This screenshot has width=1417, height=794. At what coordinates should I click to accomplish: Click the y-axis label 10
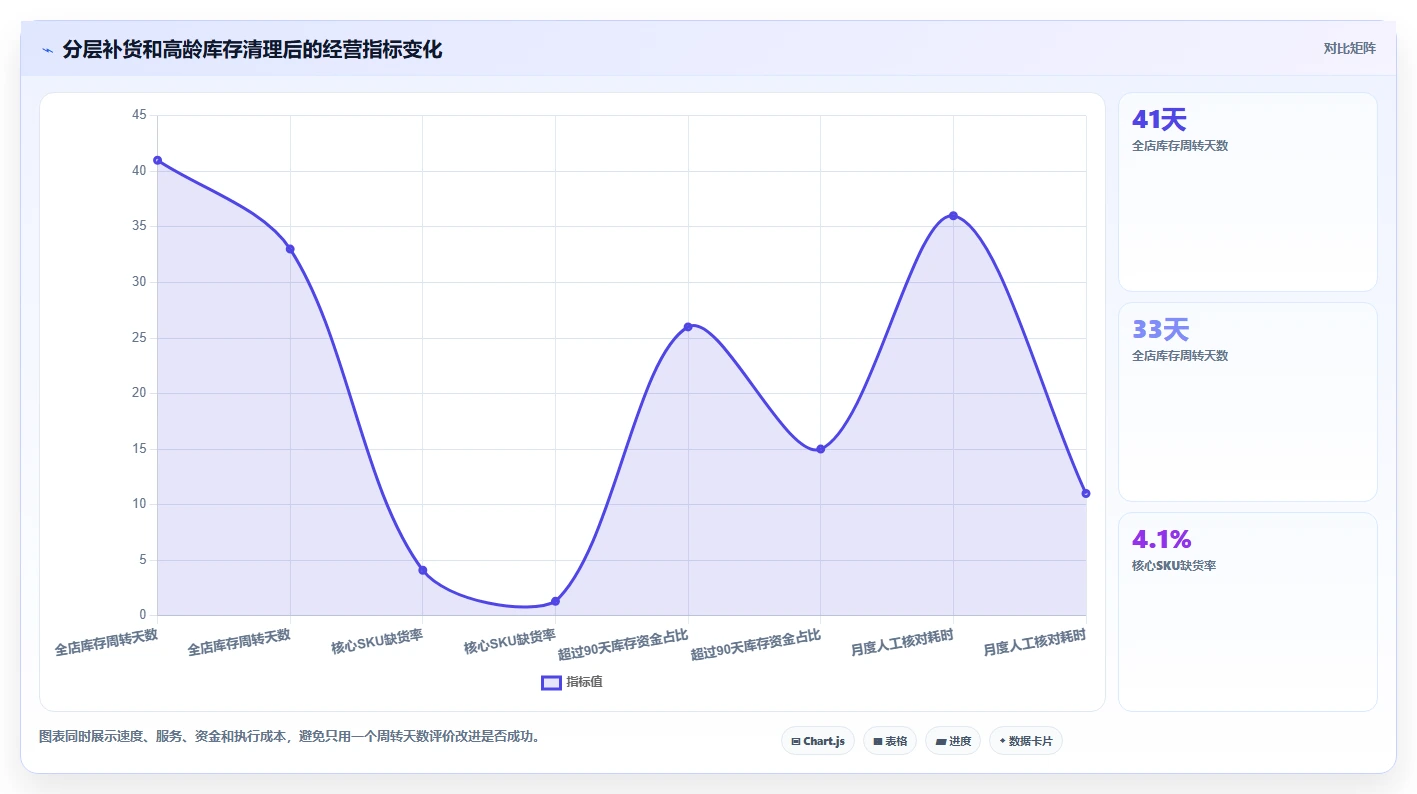[139, 504]
